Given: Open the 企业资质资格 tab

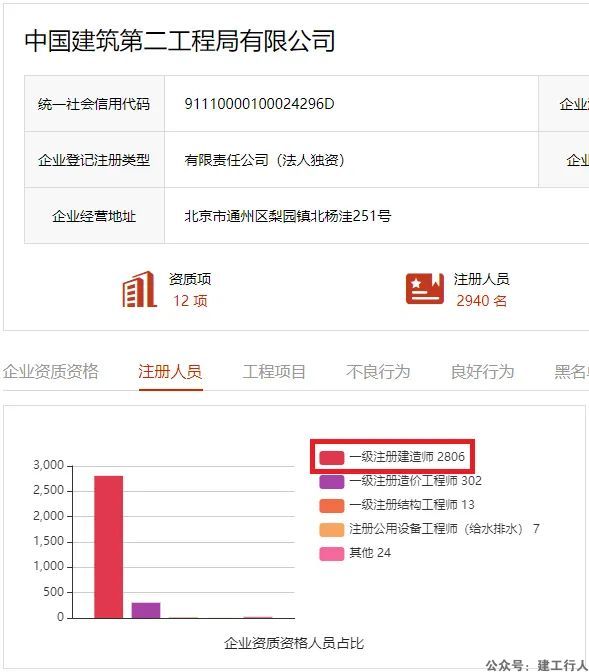Looking at the screenshot, I should 51,372.
